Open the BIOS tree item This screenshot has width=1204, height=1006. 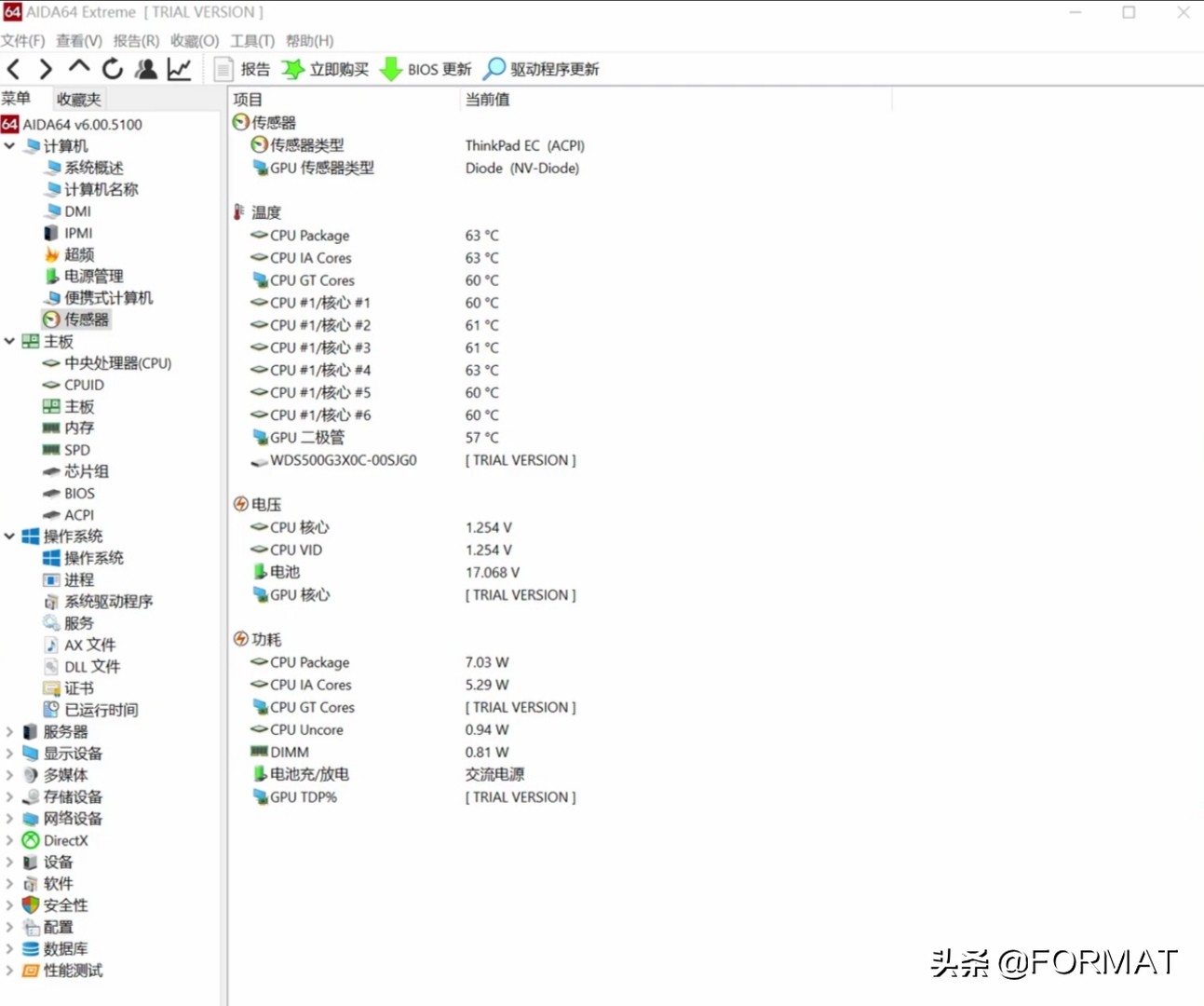point(69,494)
